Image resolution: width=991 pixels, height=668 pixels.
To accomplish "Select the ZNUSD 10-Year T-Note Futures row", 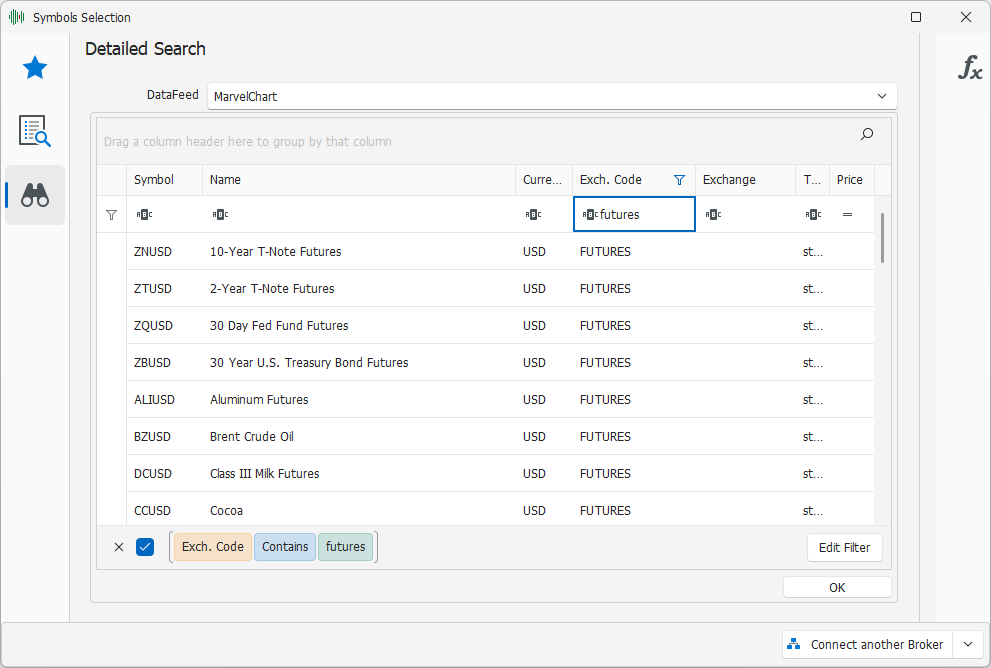I will [485, 252].
